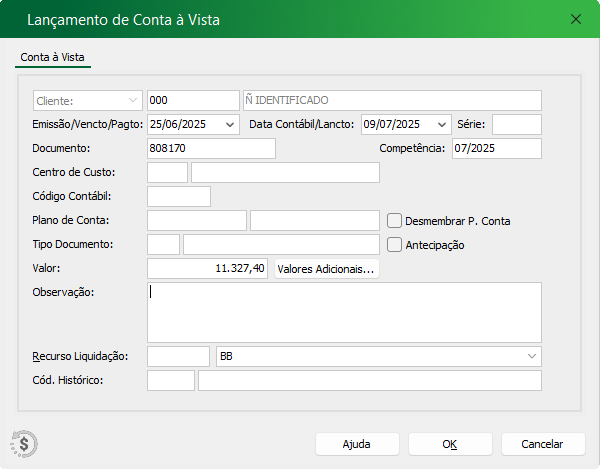Click the Cancelar button
The image size is (600, 469).
pos(543,444)
